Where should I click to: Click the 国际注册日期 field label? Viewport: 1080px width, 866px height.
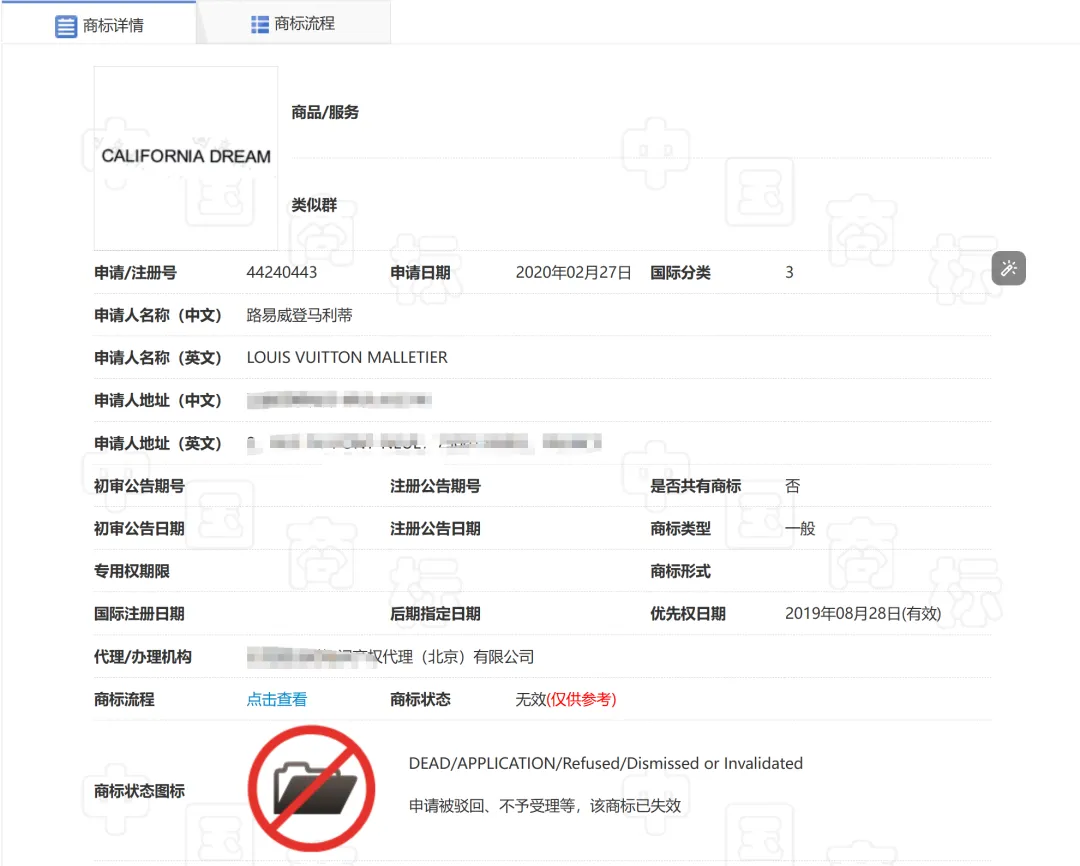pos(139,614)
